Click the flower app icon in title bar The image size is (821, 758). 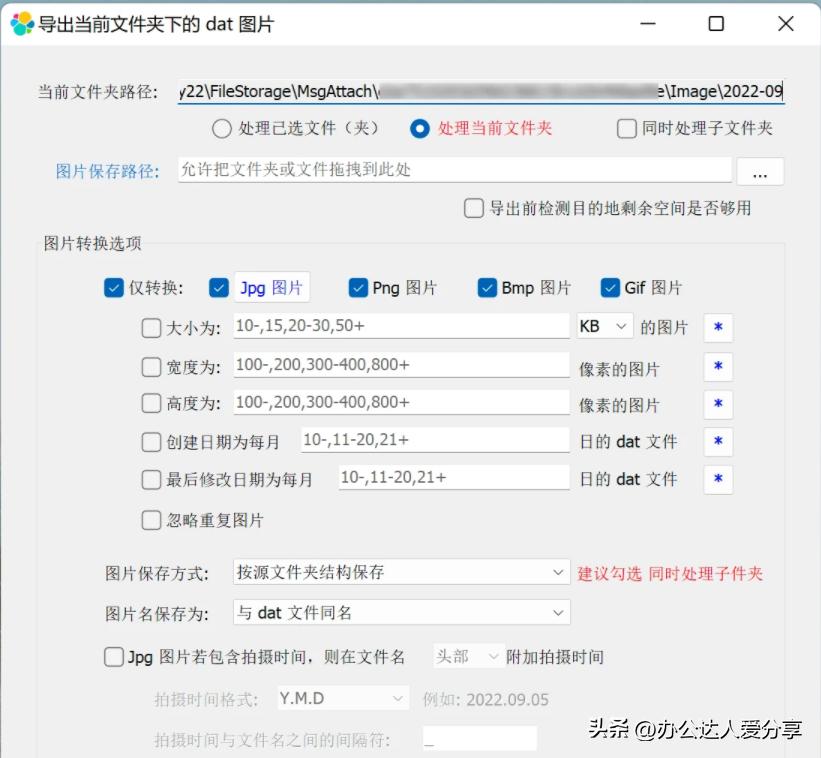(22, 22)
